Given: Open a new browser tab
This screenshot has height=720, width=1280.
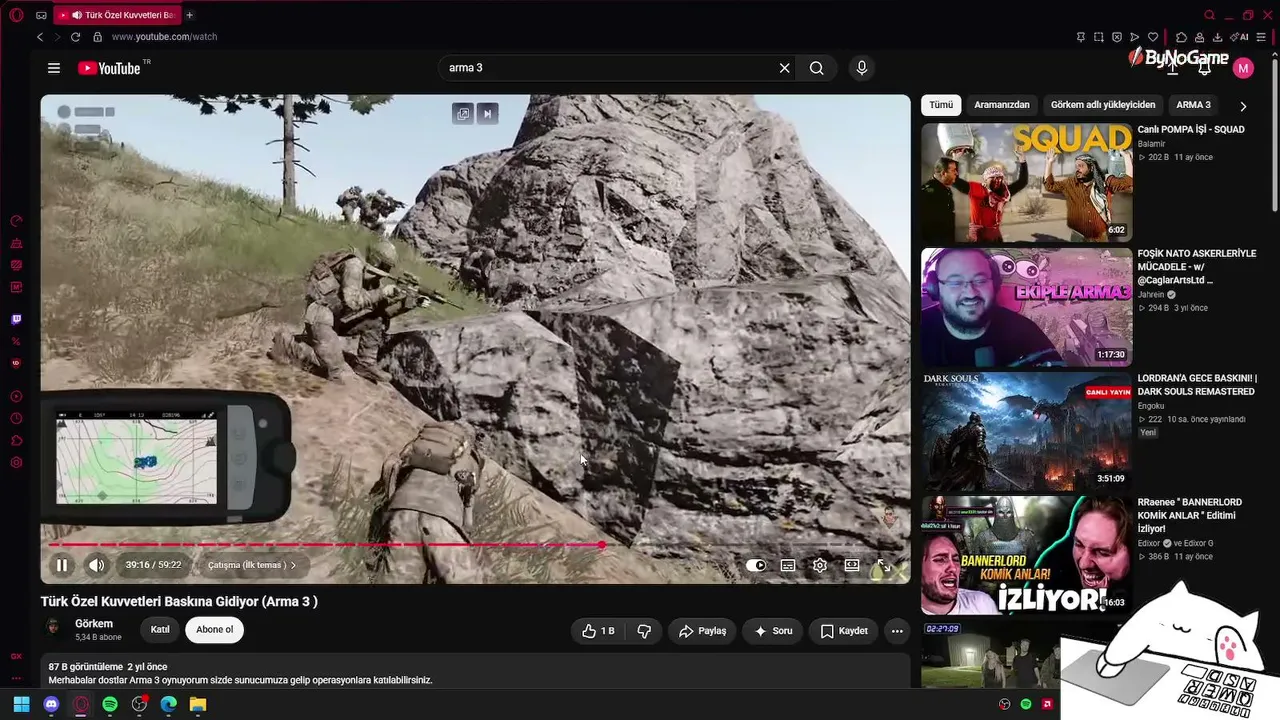Looking at the screenshot, I should pyautogui.click(x=189, y=15).
